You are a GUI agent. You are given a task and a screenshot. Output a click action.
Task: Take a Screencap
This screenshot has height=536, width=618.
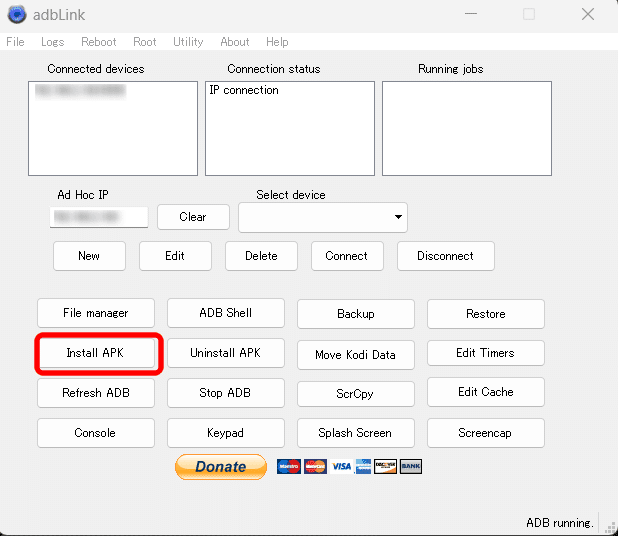486,433
